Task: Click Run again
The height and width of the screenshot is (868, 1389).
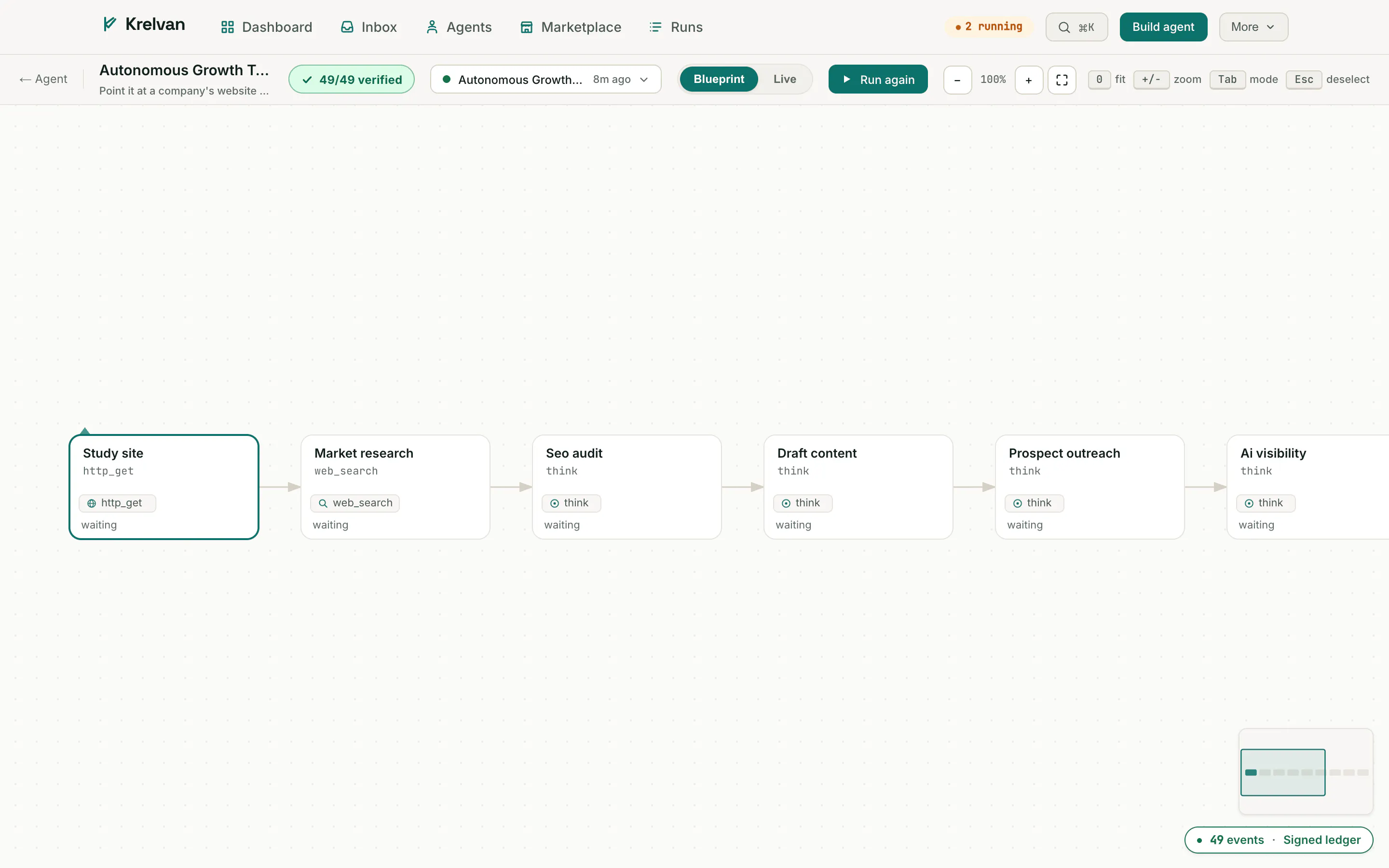Action: click(x=878, y=79)
